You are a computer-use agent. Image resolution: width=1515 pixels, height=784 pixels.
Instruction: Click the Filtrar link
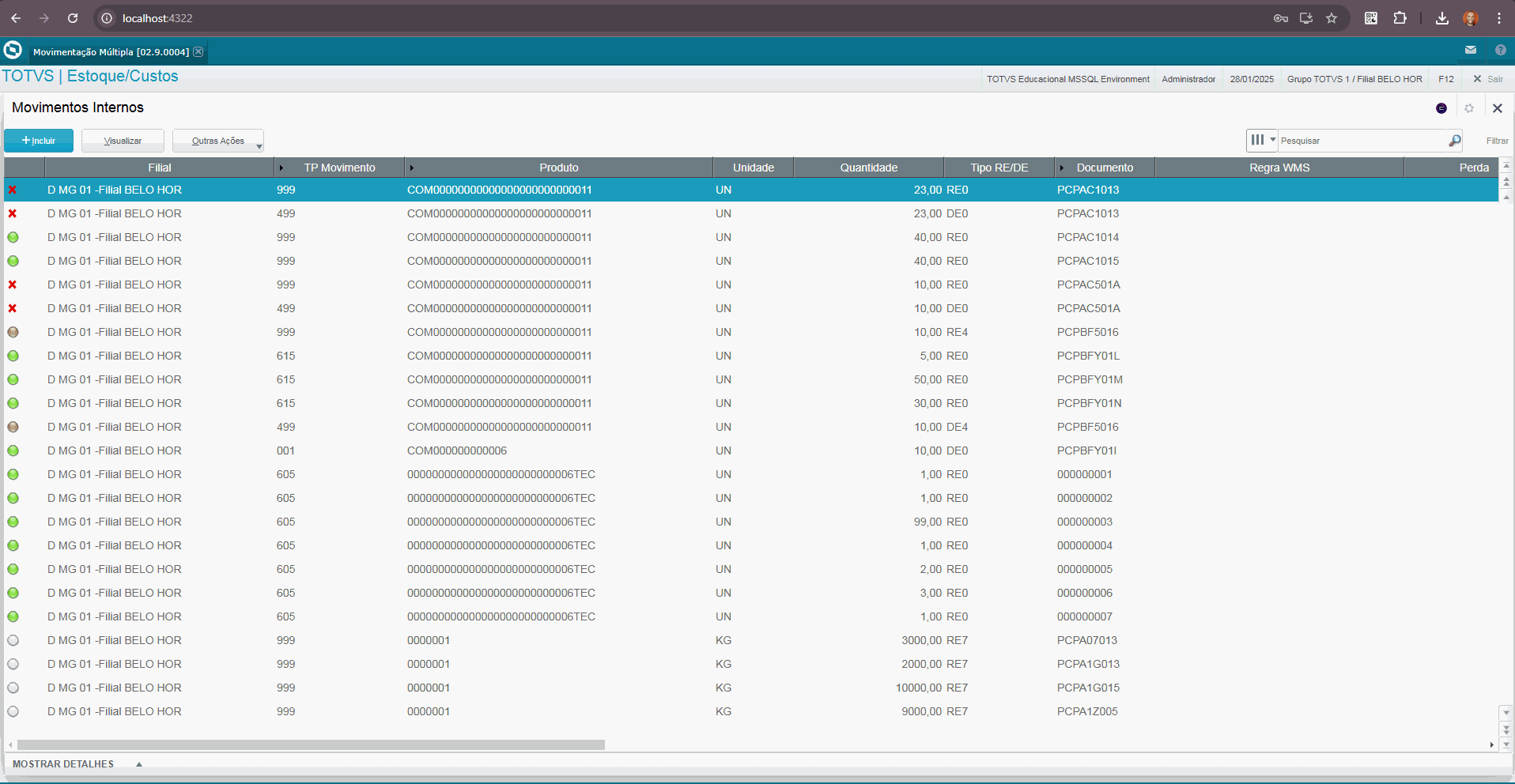tap(1497, 141)
